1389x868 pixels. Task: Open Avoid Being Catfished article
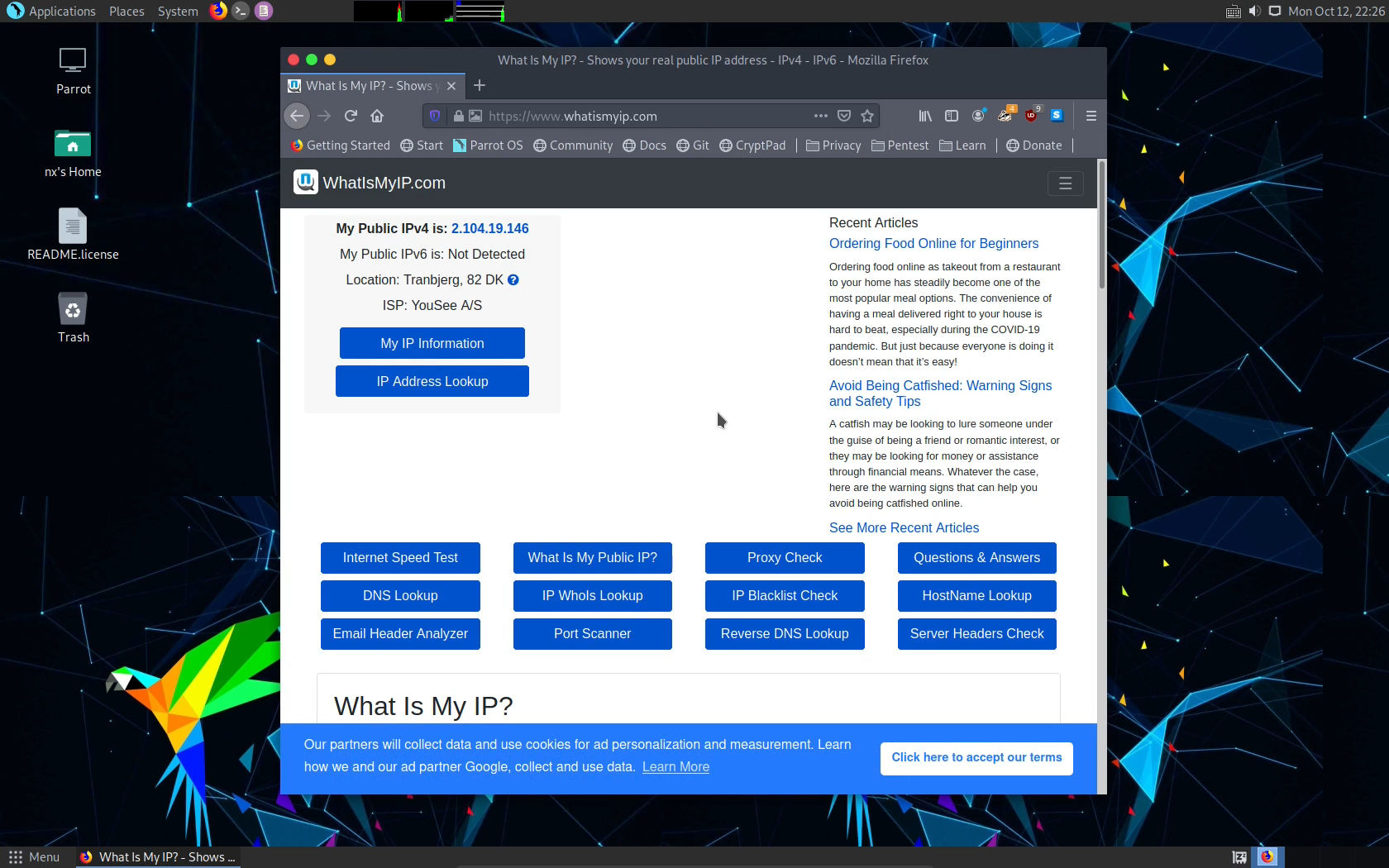click(940, 393)
